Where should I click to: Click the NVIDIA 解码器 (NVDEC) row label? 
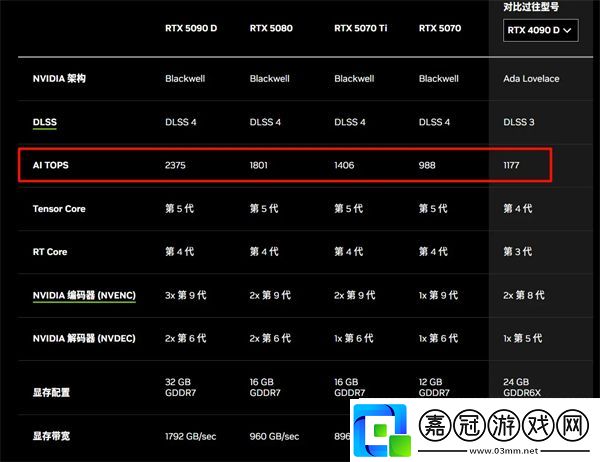pyautogui.click(x=84, y=338)
